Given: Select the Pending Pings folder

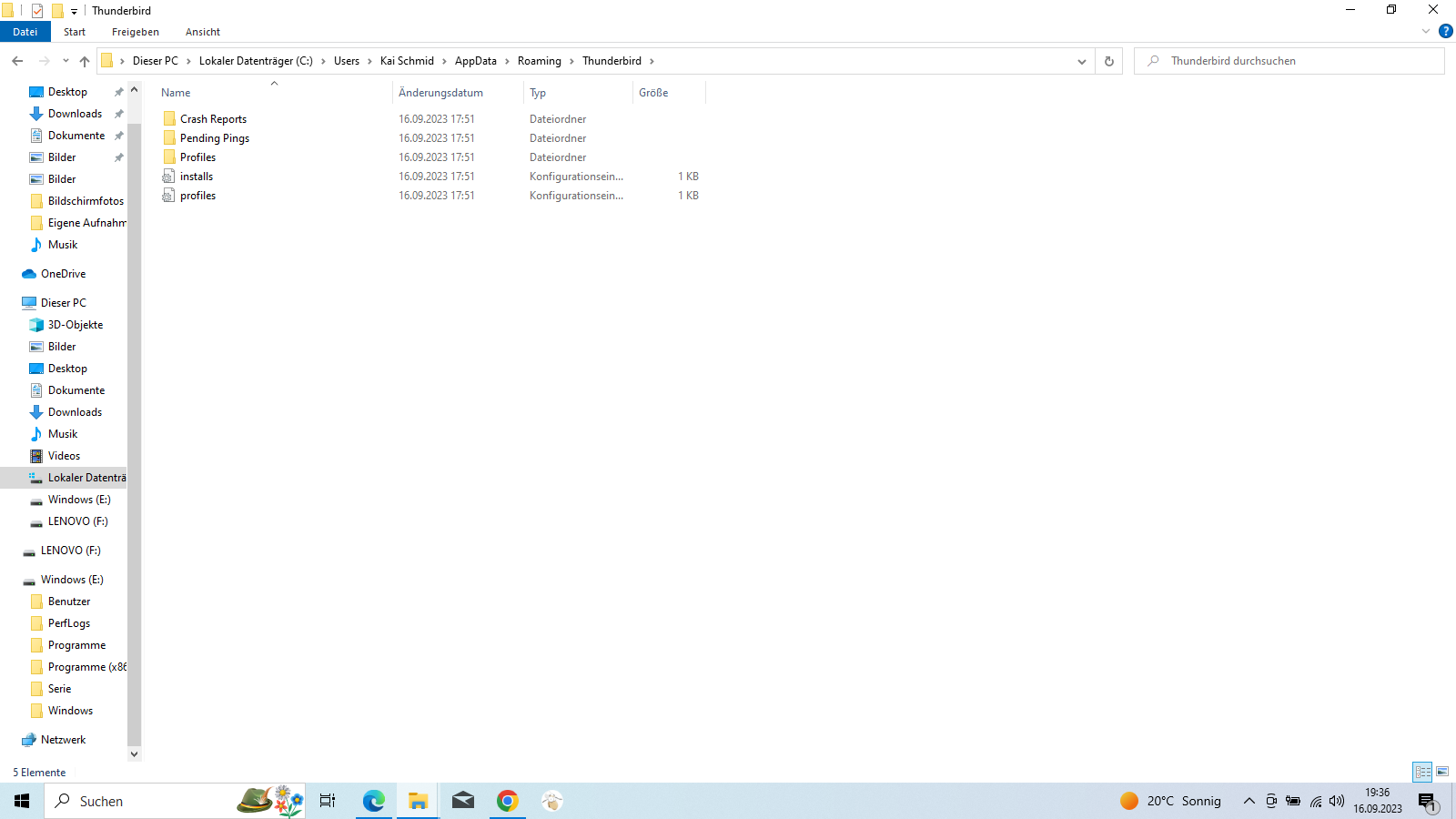Looking at the screenshot, I should pos(215,138).
